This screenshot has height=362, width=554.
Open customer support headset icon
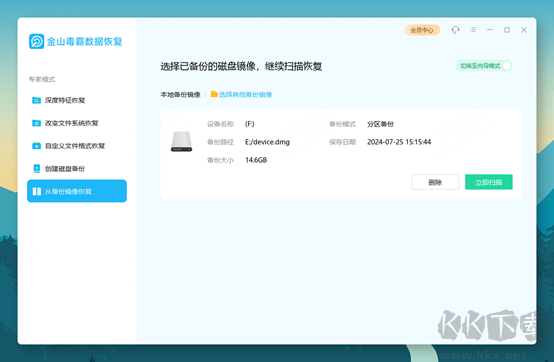coord(455,30)
